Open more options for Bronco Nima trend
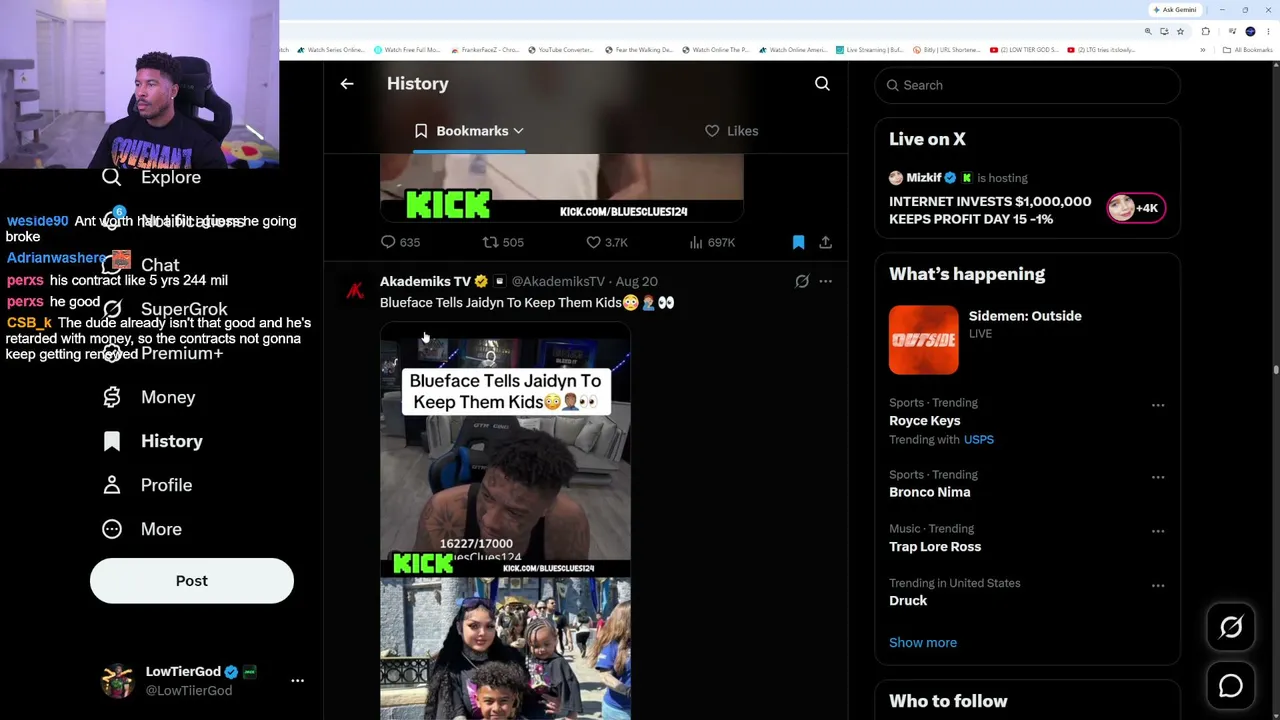Screen dimensions: 1280x720 [1158, 477]
